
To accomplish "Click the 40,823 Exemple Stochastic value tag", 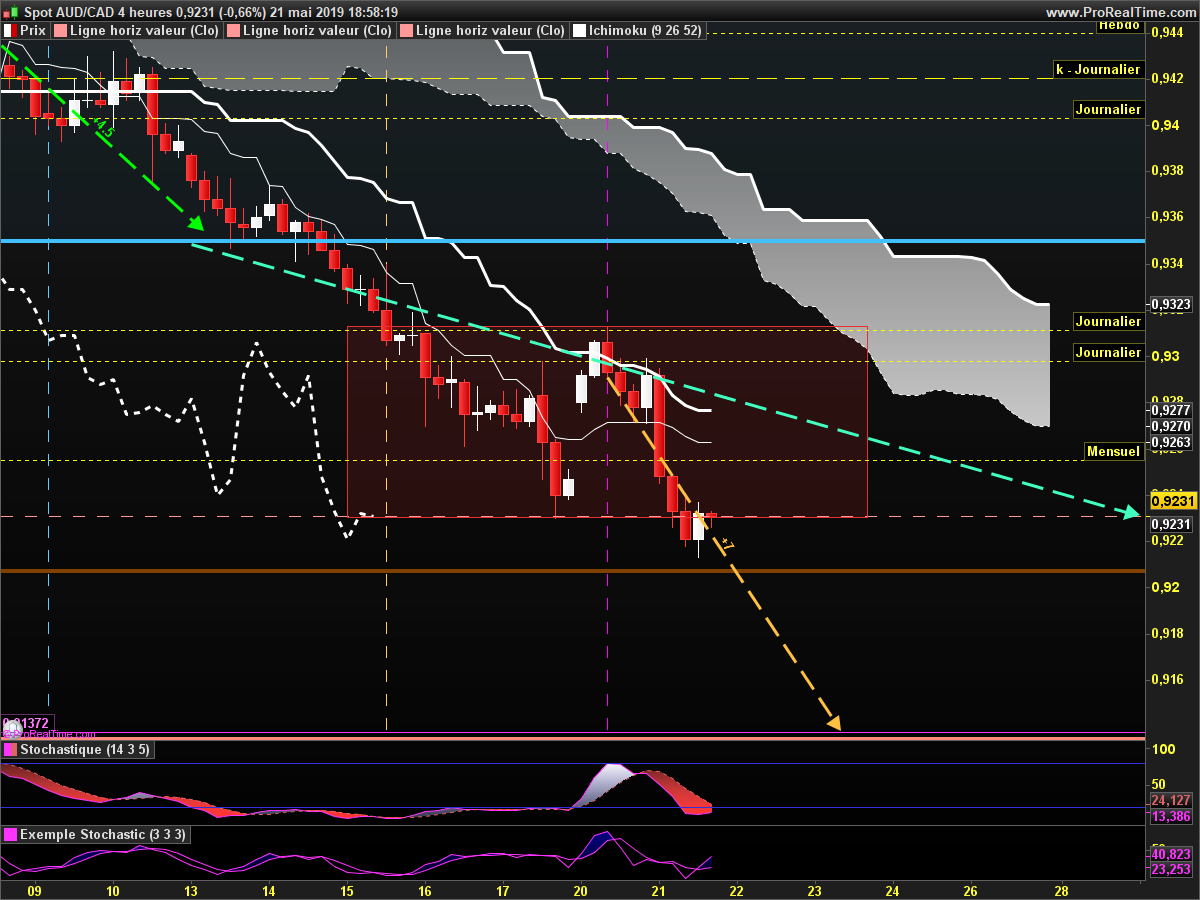I will click(x=1170, y=854).
